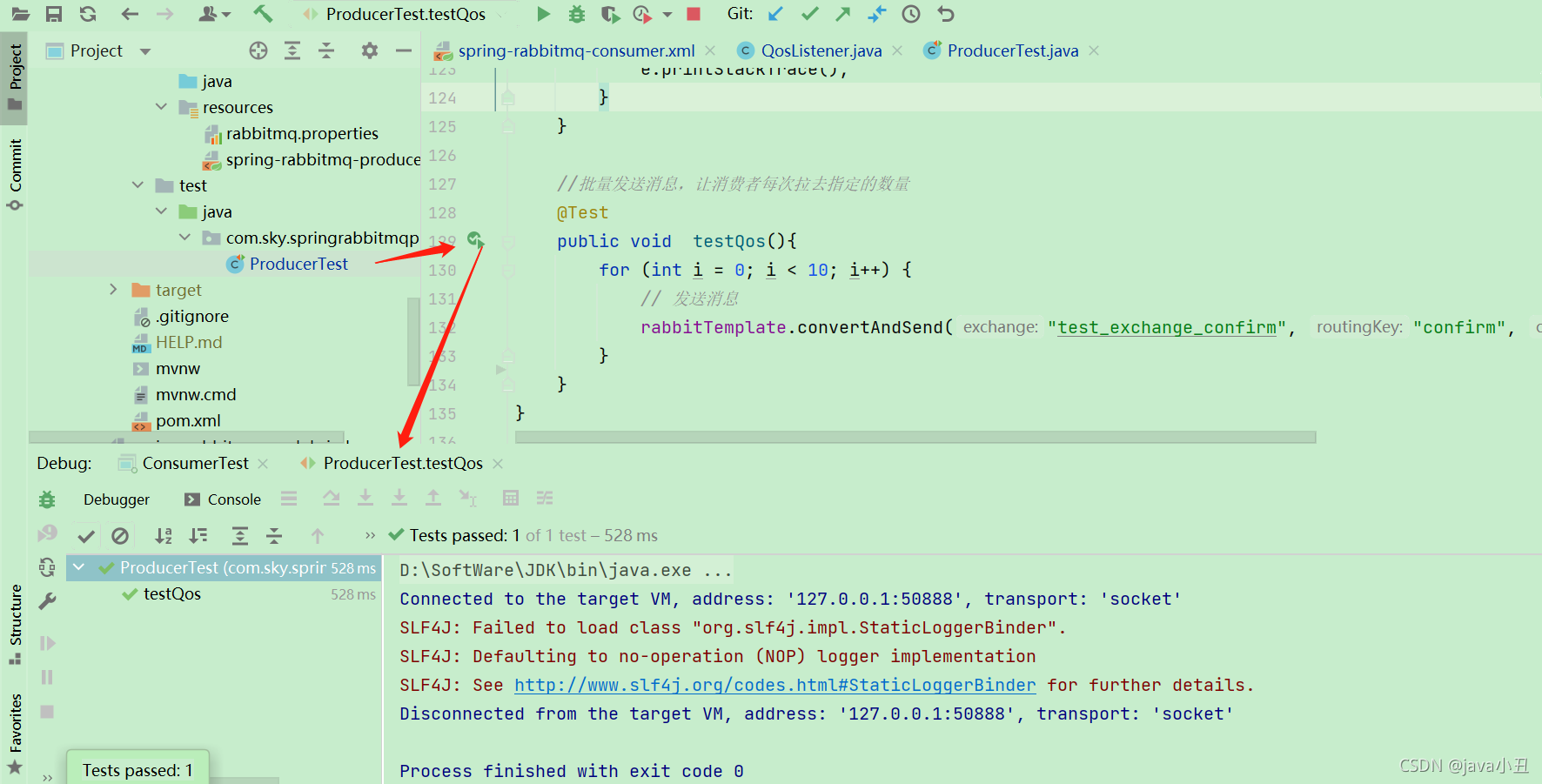Viewport: 1542px width, 784px height.
Task: Switch to QosListener.java editor tab
Action: (821, 50)
